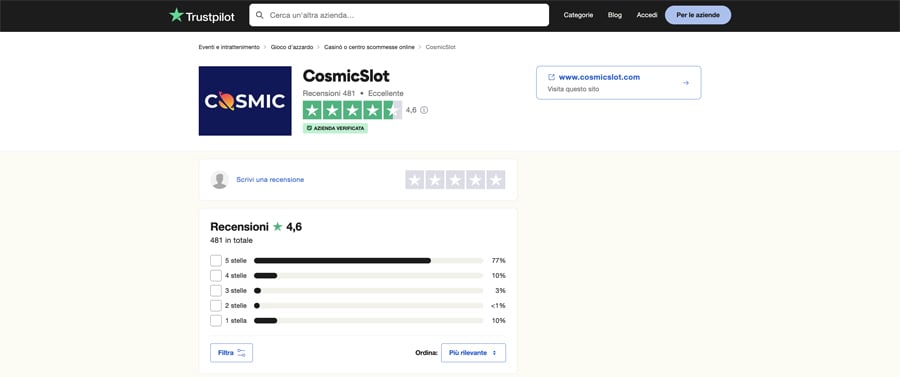The width and height of the screenshot is (900, 377).
Task: Click Eventi e intrattenimento breadcrumb
Action: (x=229, y=47)
